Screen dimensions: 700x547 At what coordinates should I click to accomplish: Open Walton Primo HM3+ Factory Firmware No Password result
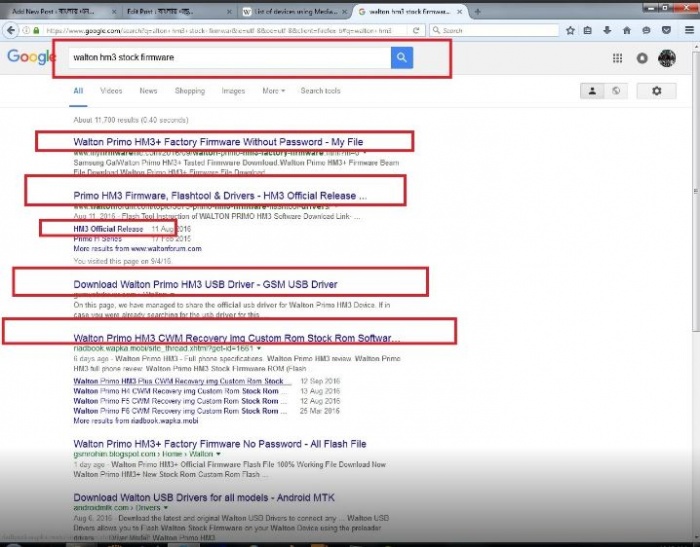[220, 444]
